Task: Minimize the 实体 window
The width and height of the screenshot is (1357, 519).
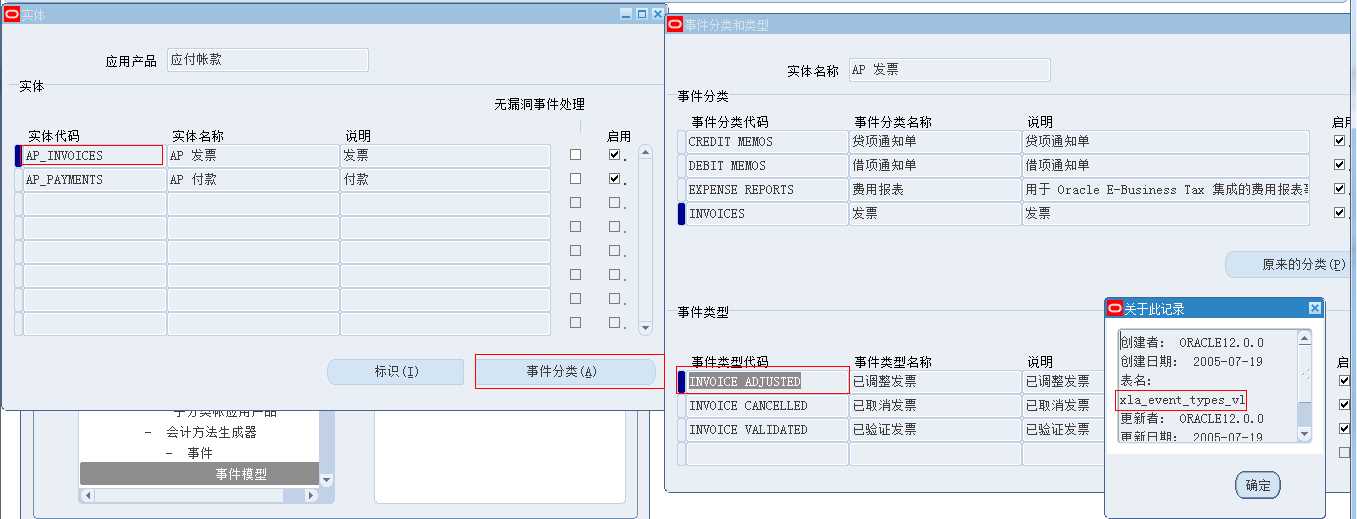Action: pyautogui.click(x=626, y=14)
